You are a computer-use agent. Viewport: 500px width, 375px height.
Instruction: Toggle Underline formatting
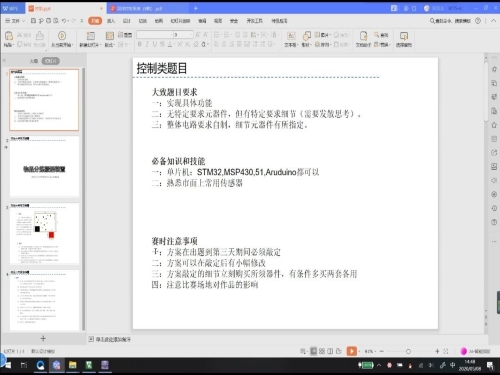click(155, 44)
